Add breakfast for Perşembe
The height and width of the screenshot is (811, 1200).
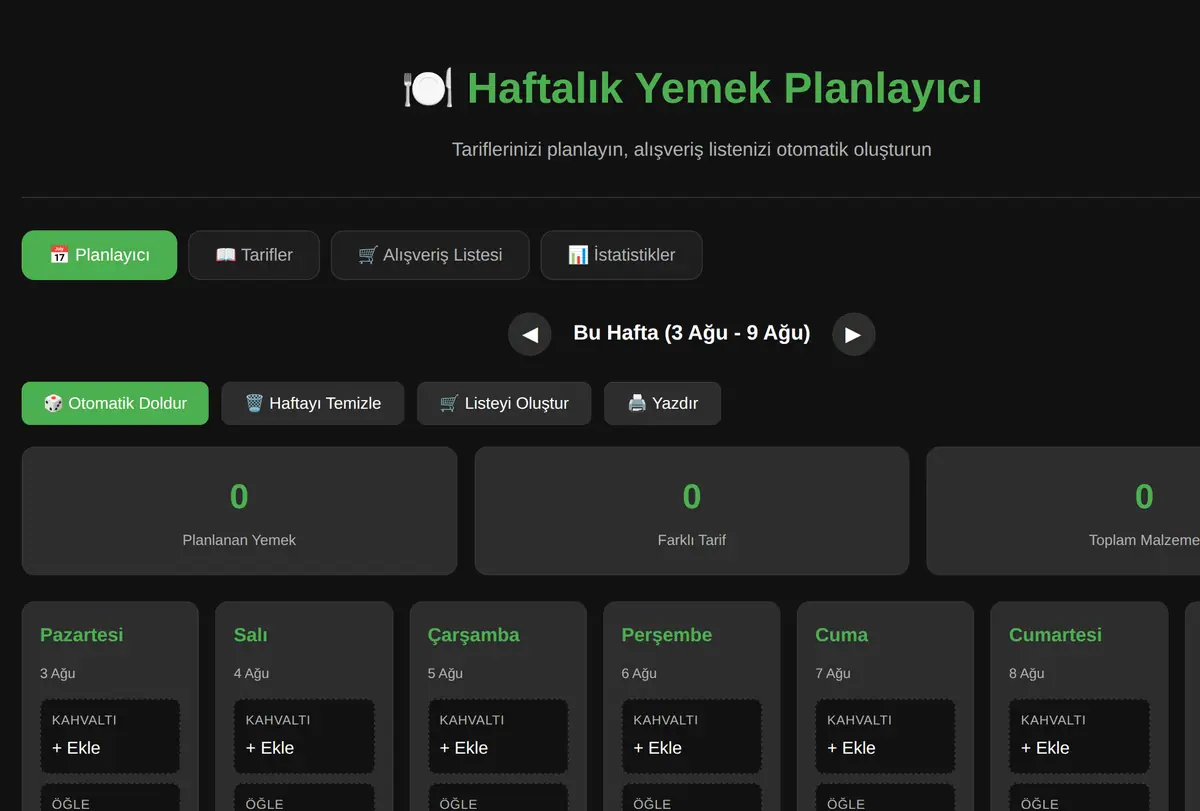pos(691,736)
